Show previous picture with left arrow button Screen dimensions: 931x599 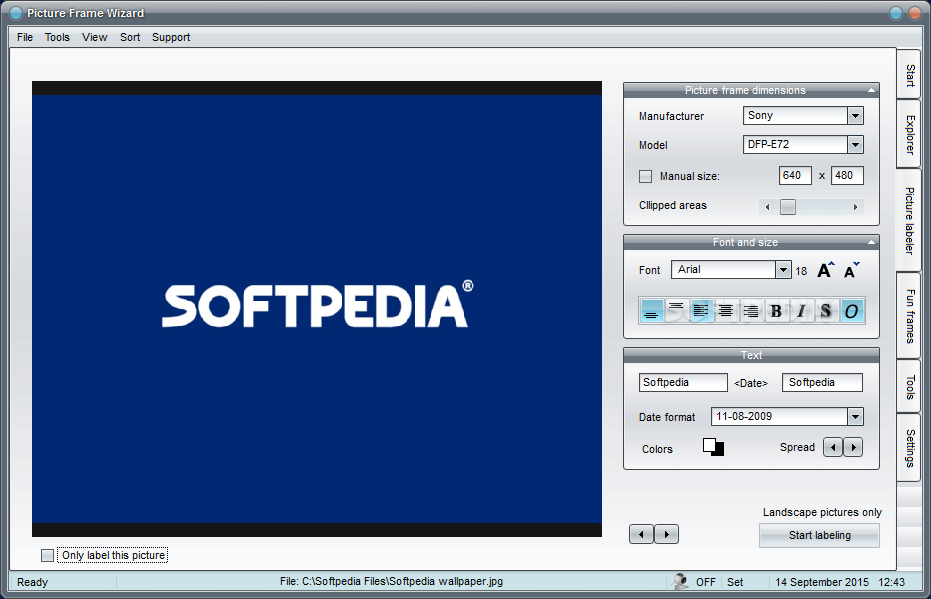click(641, 534)
